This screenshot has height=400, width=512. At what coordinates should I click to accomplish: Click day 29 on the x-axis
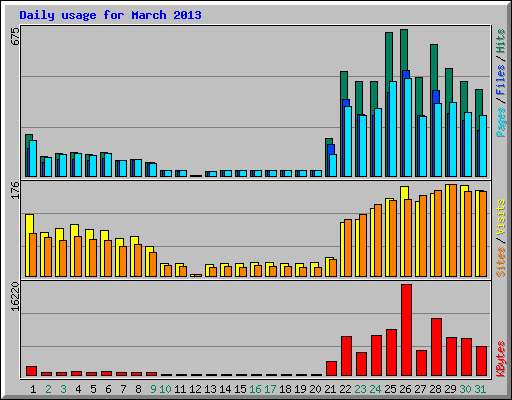click(450, 389)
